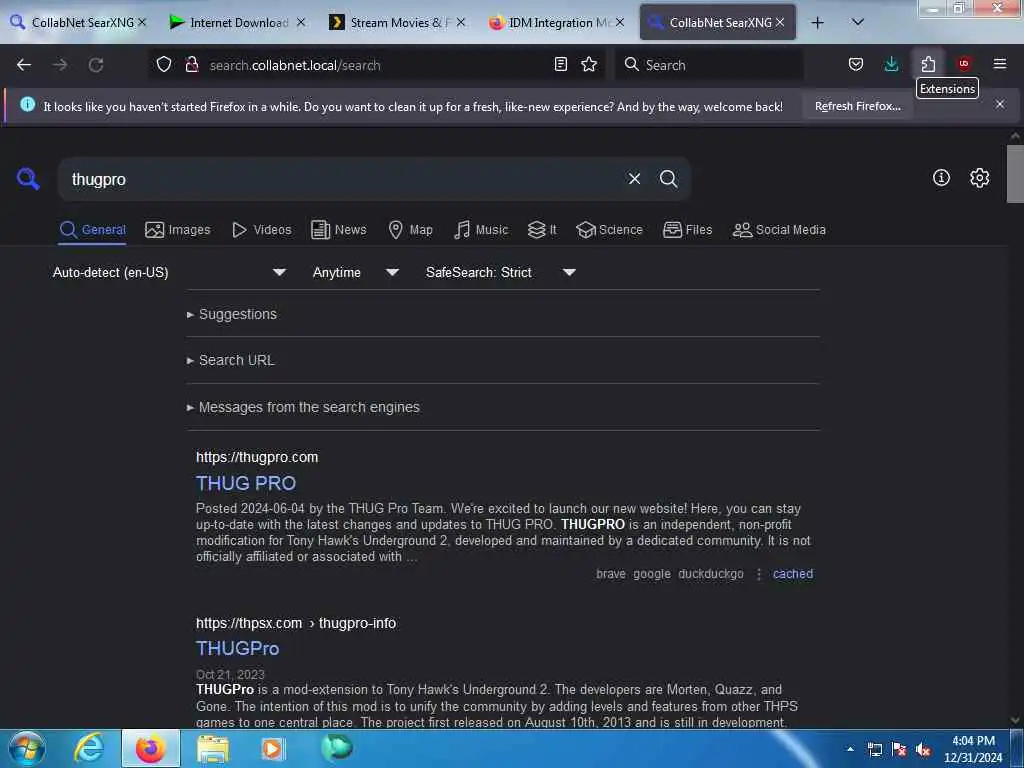Open tracking protection shield icon
Image resolution: width=1024 pixels, height=768 pixels.
[164, 65]
